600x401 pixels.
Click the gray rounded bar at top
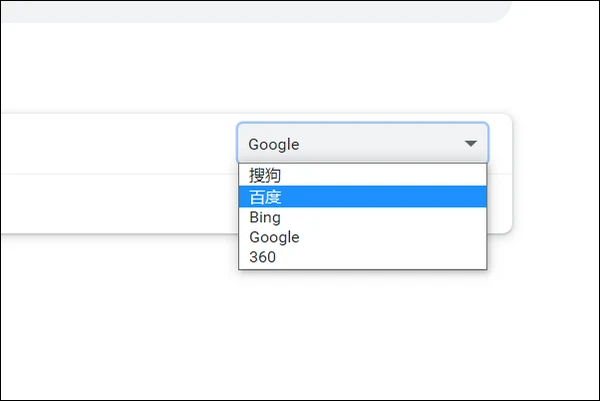pyautogui.click(x=250, y=10)
